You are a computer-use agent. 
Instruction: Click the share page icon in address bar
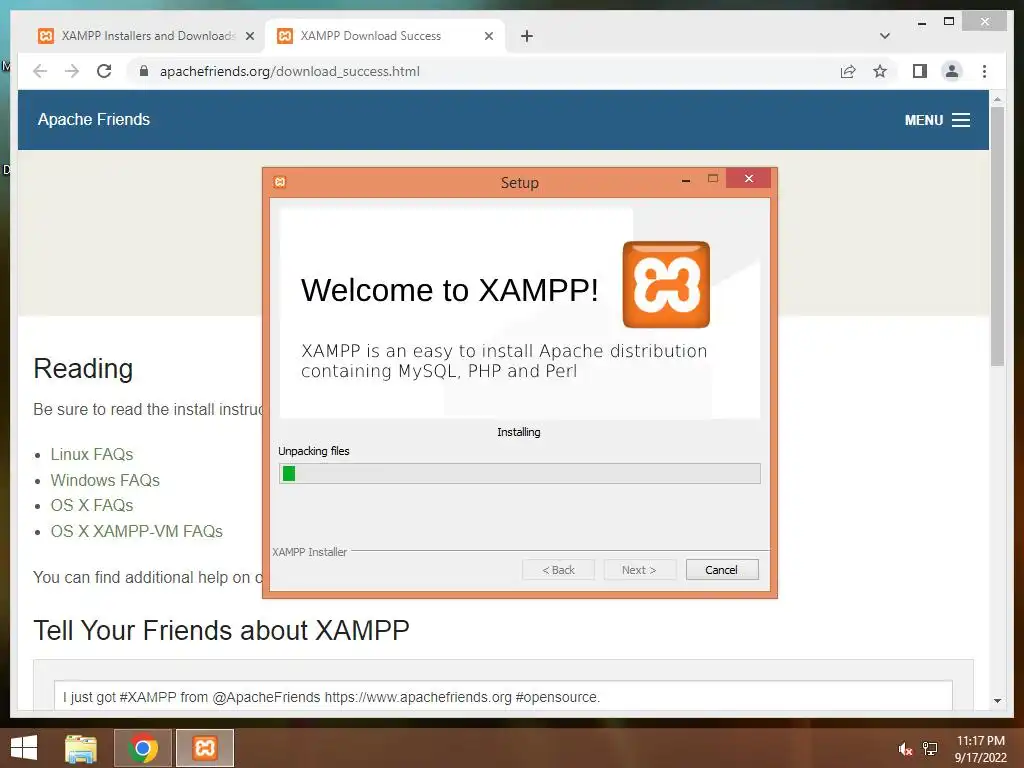(848, 71)
